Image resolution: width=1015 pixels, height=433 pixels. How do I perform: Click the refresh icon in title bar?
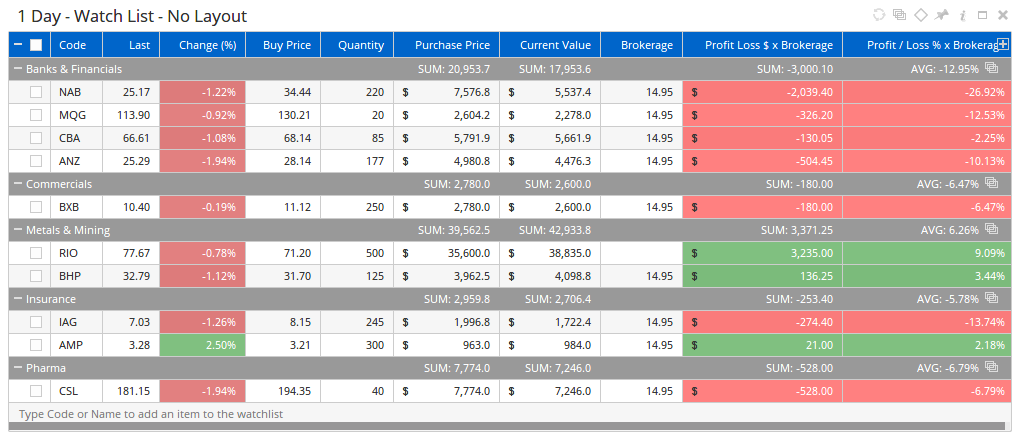pos(878,15)
